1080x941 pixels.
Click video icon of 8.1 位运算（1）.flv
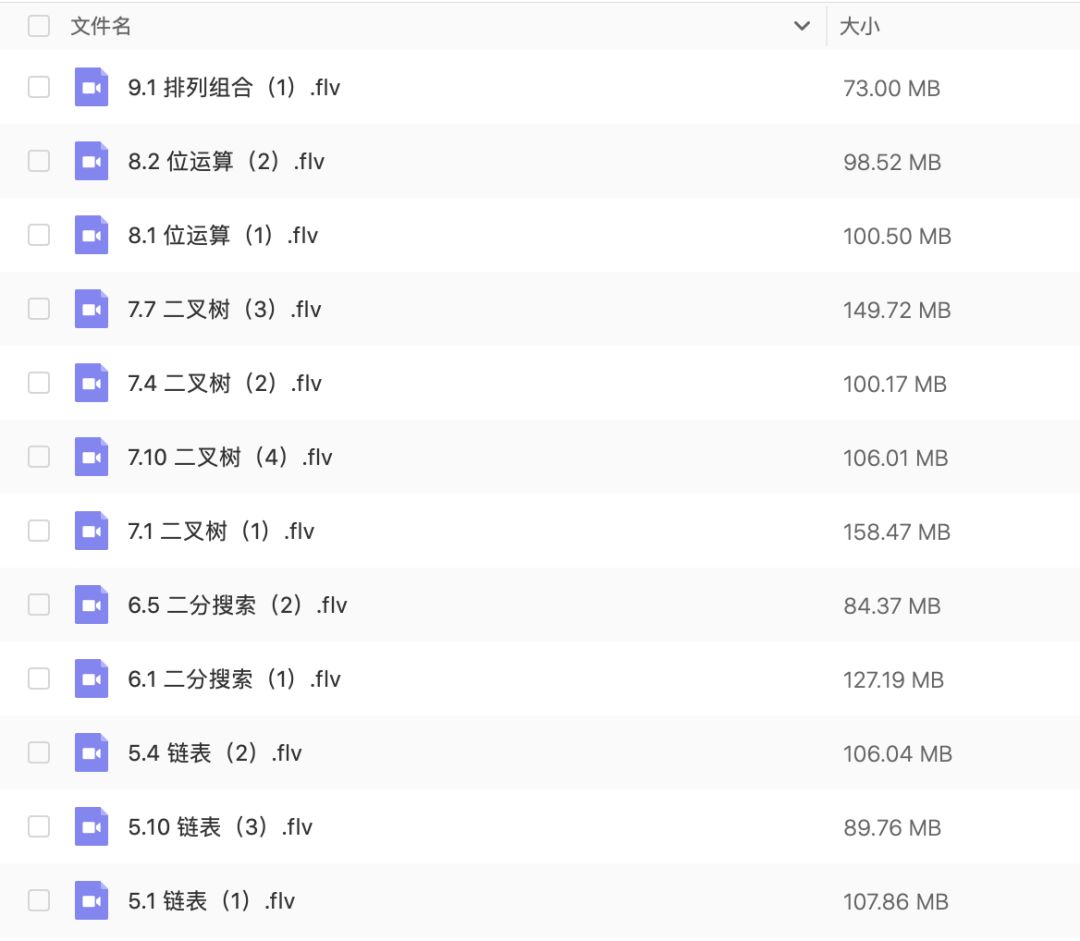click(x=91, y=235)
